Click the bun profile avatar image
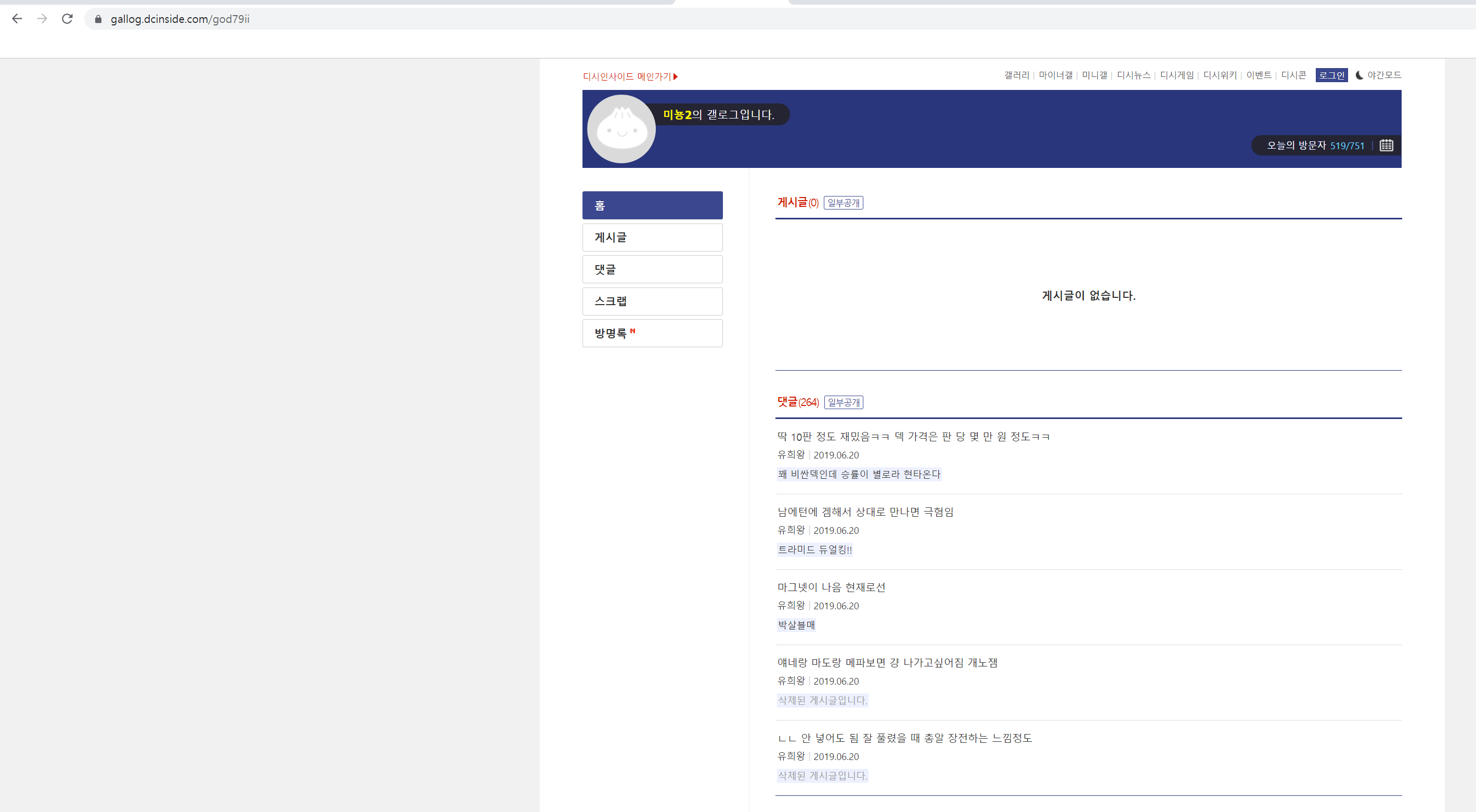This screenshot has width=1476, height=812. (621, 129)
